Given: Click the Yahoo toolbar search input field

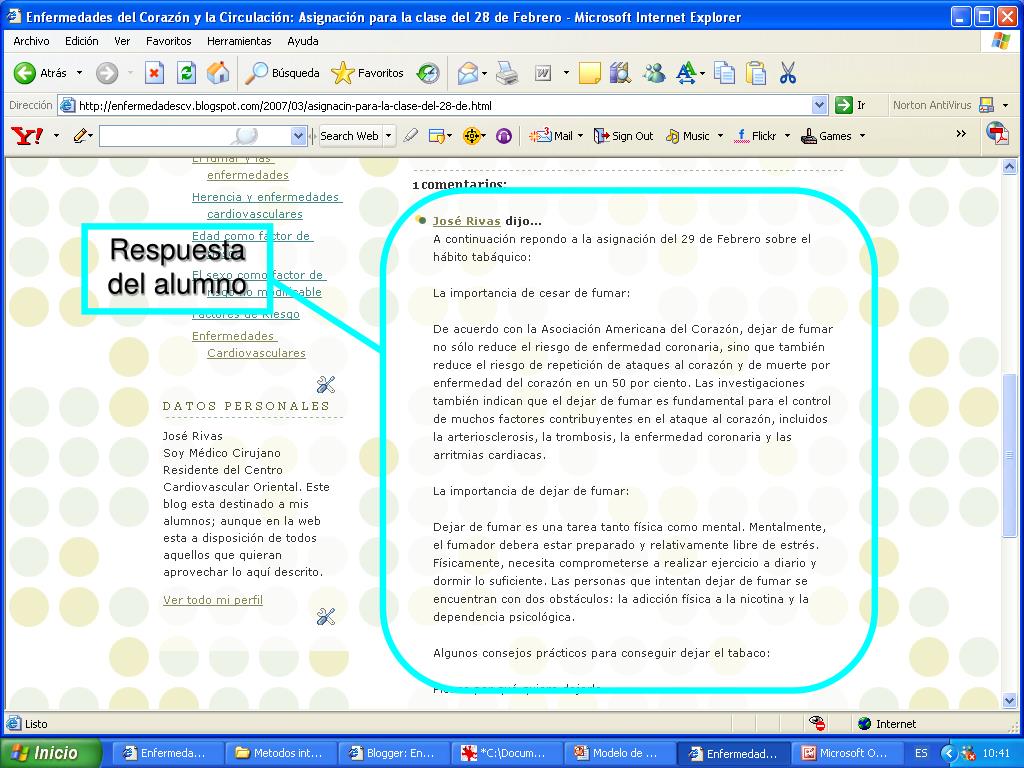Looking at the screenshot, I should pos(195,136).
